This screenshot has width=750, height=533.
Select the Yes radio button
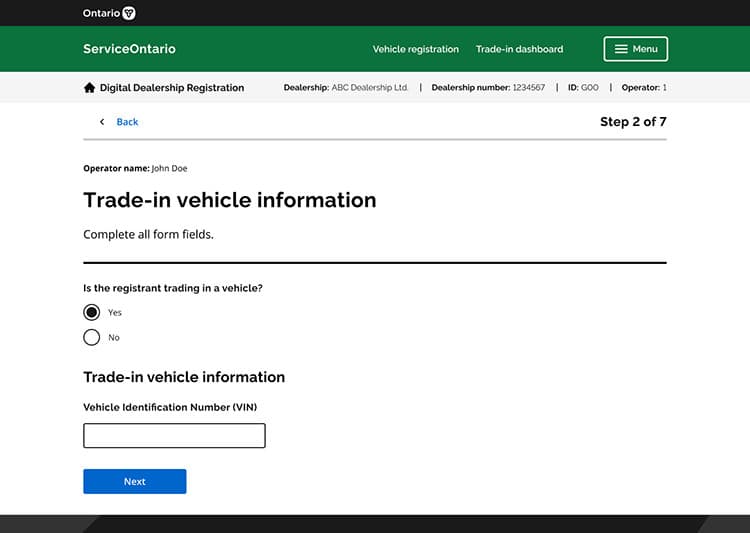pos(92,312)
